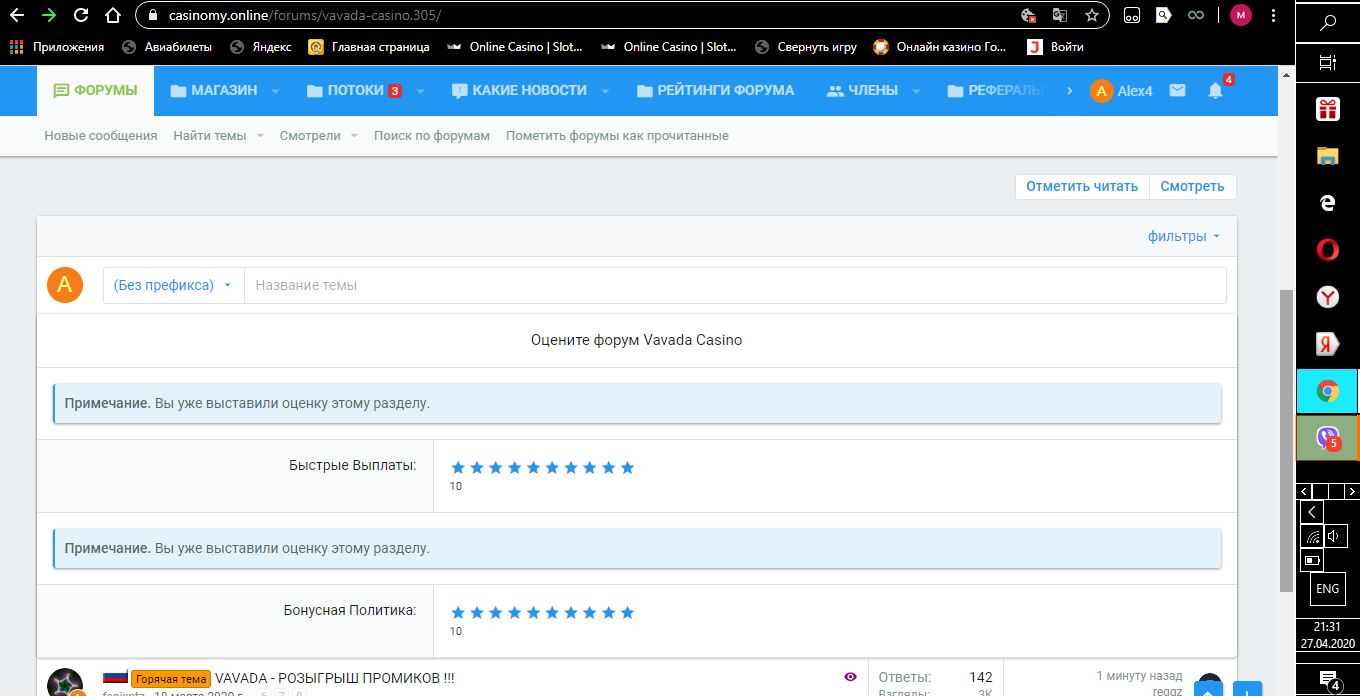Viewport: 1360px width, 696px height.
Task: Open Task View on the taskbar
Action: coord(1328,63)
